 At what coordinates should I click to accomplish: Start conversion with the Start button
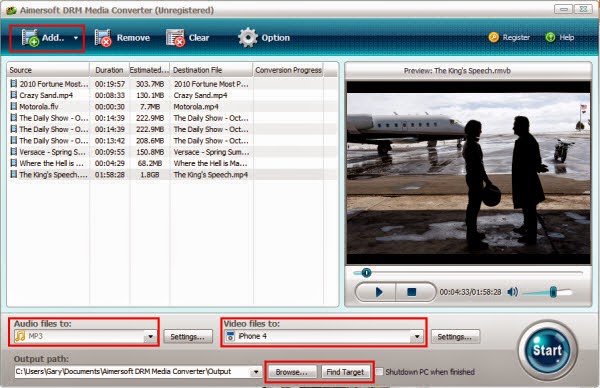point(547,350)
